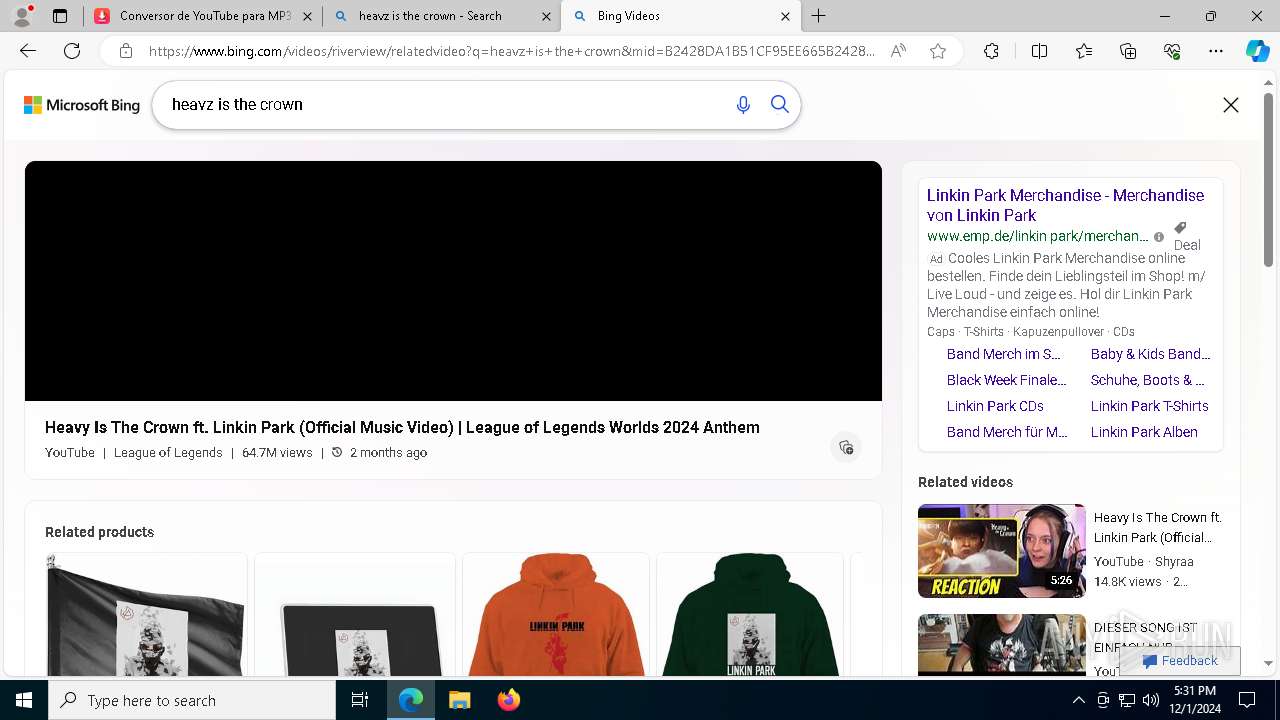Select the Bing Videos tab

(x=680, y=16)
